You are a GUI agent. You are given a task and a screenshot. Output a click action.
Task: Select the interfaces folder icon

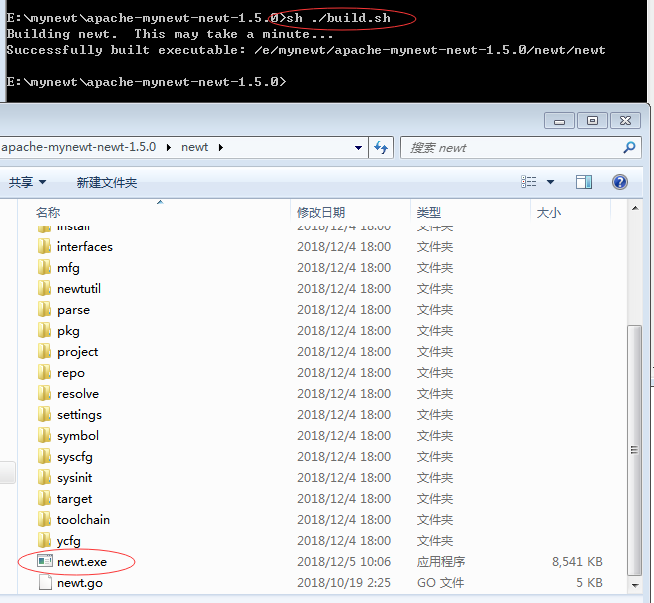(44, 246)
